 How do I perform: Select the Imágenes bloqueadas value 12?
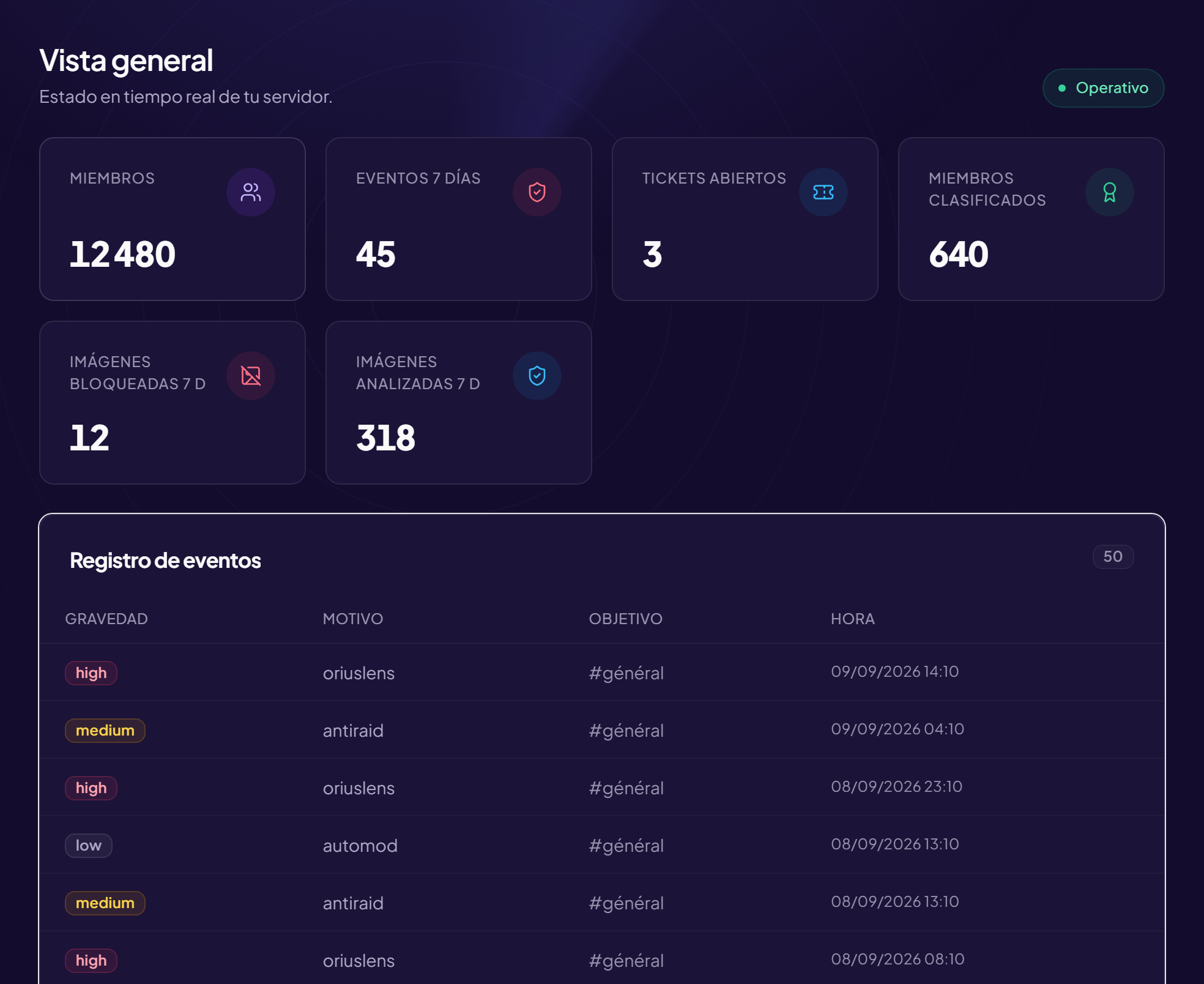click(x=89, y=438)
